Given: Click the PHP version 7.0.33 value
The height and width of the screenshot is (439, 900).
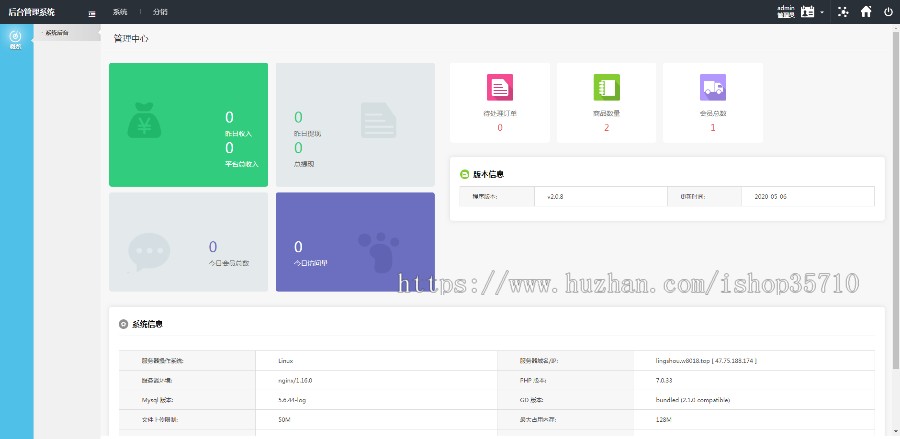Looking at the screenshot, I should pyautogui.click(x=664, y=380).
